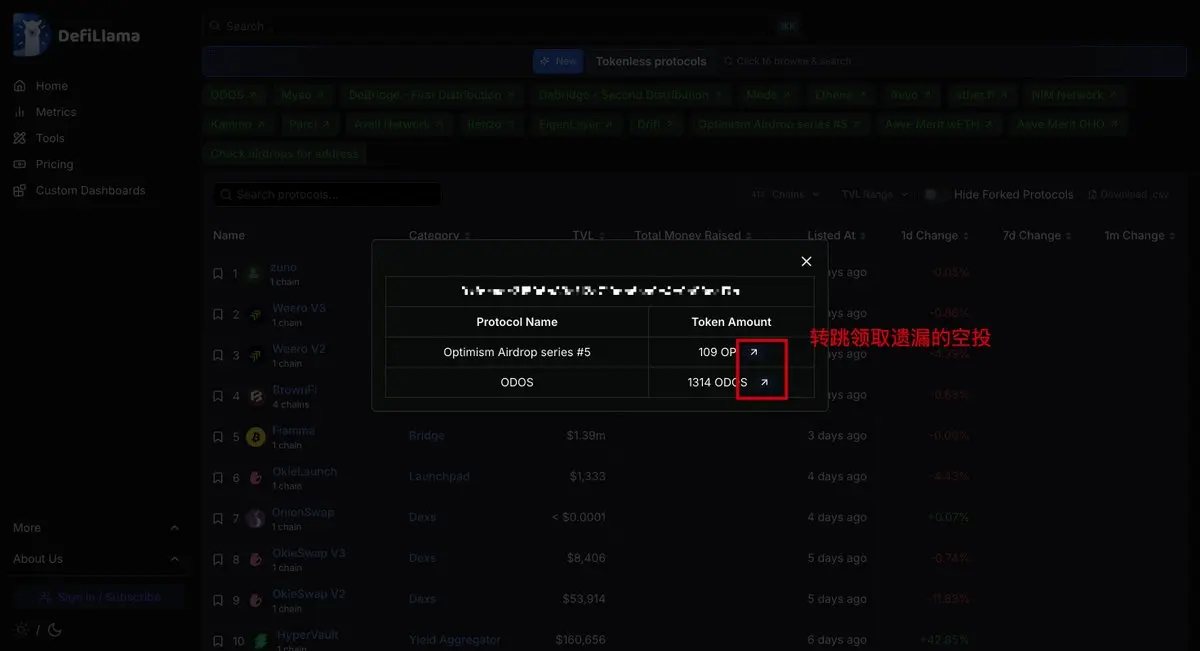Sort table by Category column
The image size is (1200, 651).
(439, 236)
